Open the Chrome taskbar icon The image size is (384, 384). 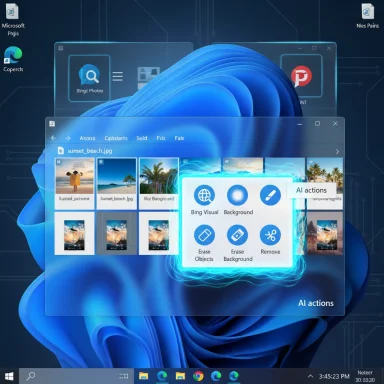pyautogui.click(x=198, y=376)
